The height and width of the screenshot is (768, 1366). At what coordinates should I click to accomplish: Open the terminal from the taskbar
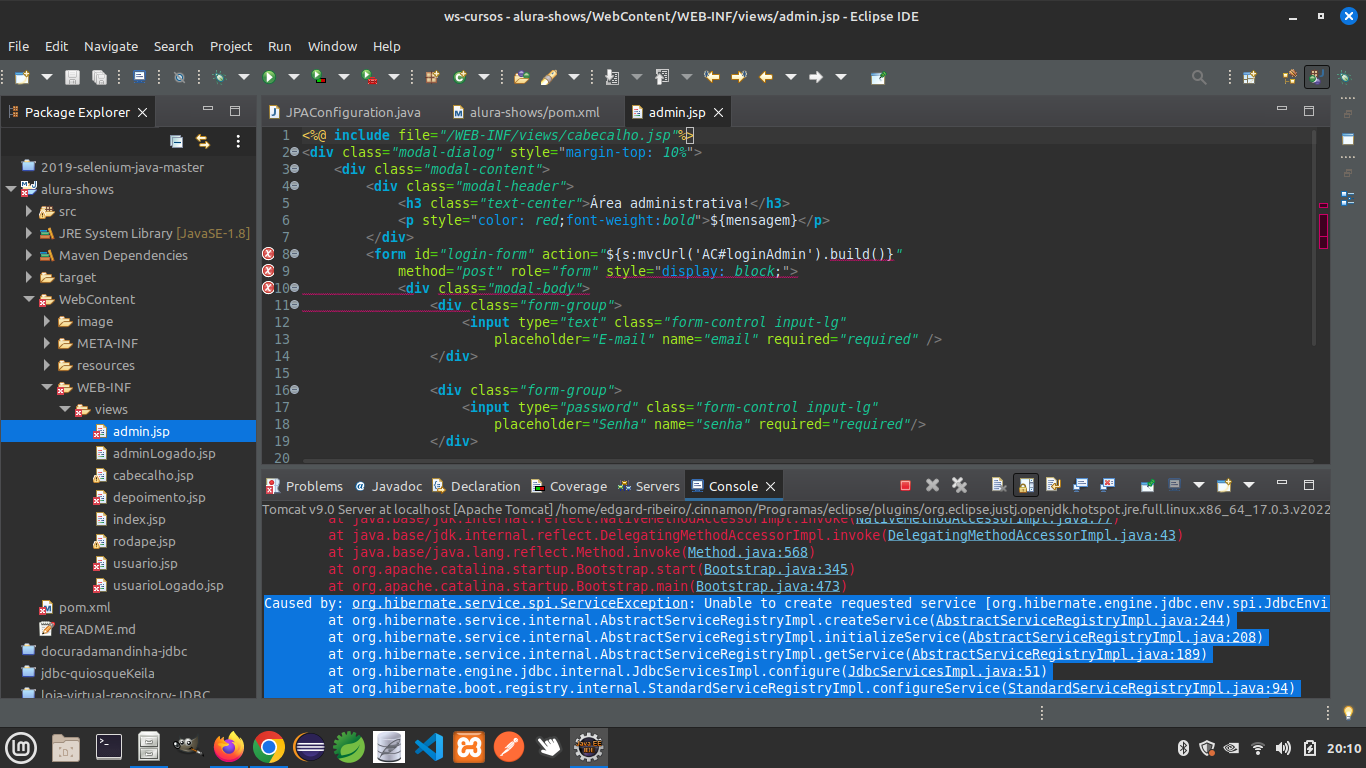(109, 746)
